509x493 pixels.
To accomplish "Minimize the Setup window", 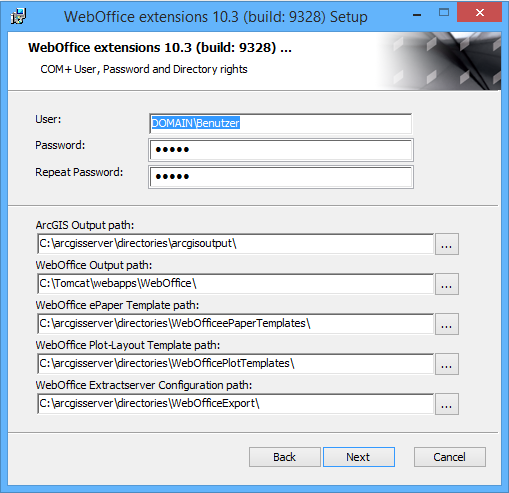I will (417, 14).
